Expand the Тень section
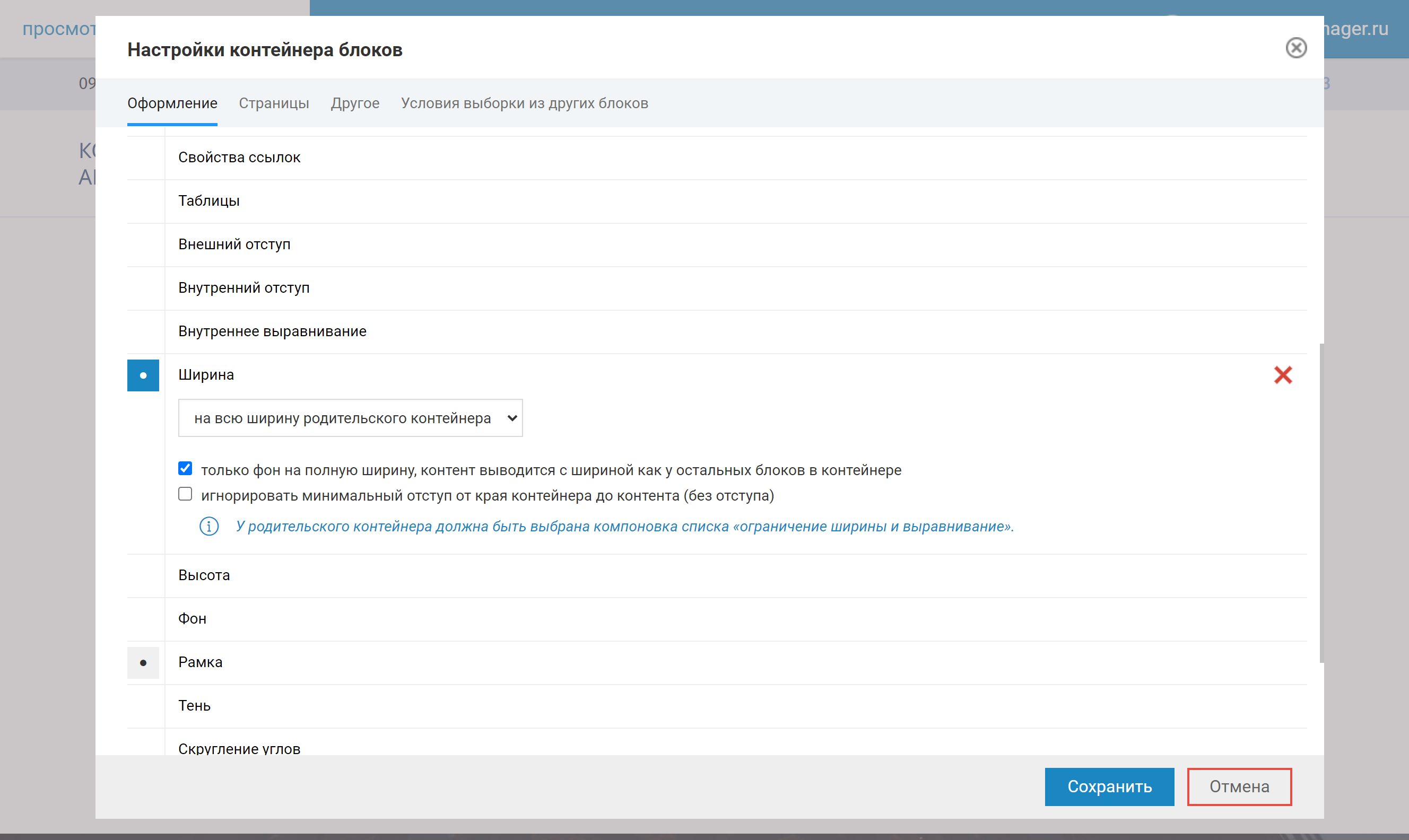The image size is (1409, 840). coord(194,706)
